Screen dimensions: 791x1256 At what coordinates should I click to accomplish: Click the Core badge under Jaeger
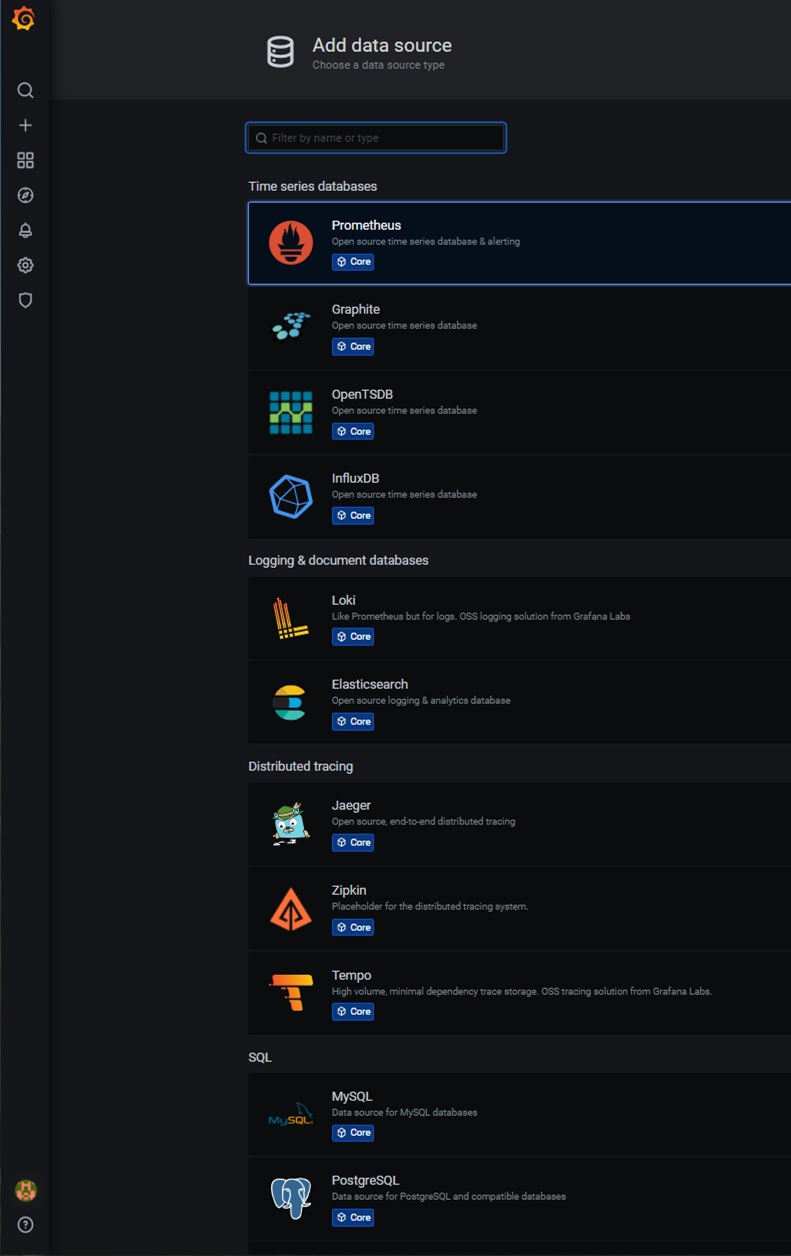tap(353, 842)
